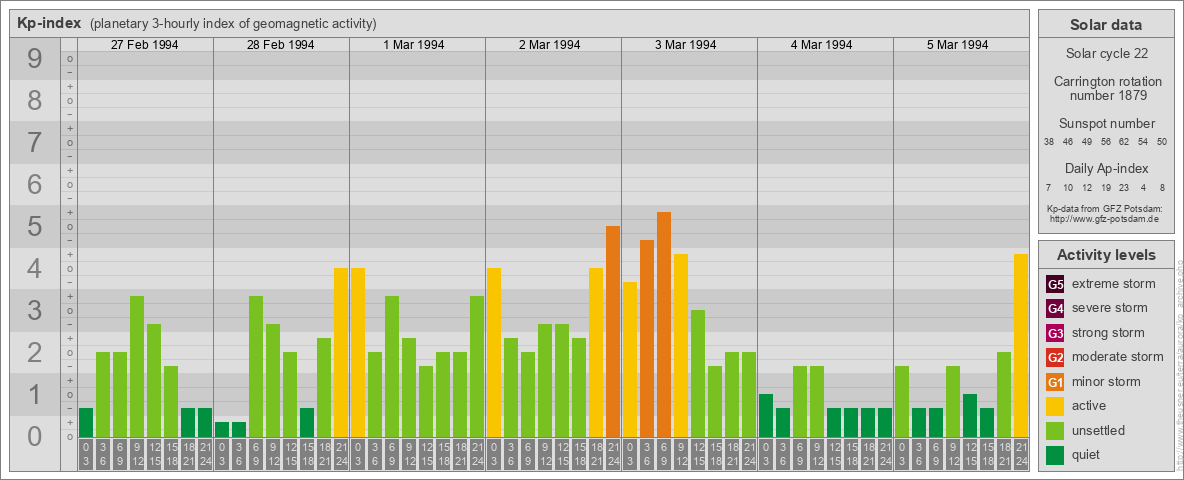Select the yellow active level swatch
1184x480 pixels.
(x=1055, y=406)
